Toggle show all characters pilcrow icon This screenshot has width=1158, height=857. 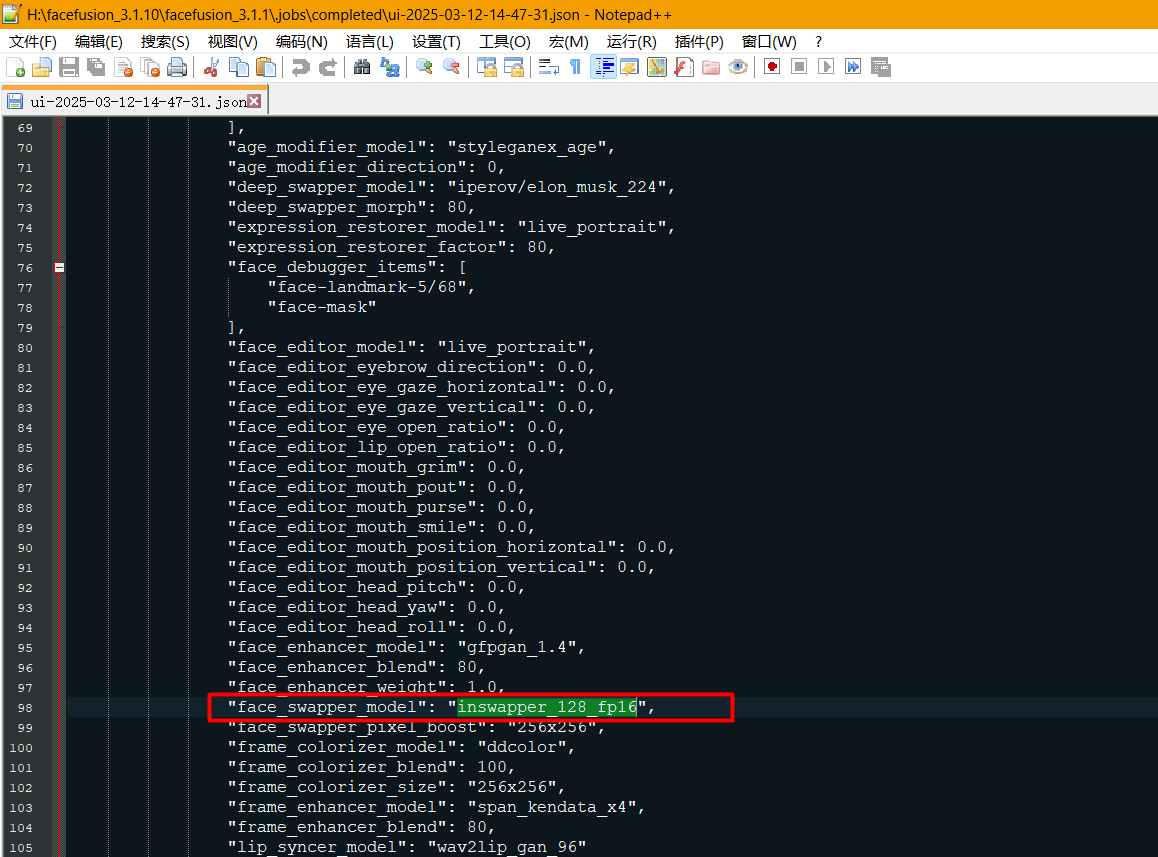575,67
